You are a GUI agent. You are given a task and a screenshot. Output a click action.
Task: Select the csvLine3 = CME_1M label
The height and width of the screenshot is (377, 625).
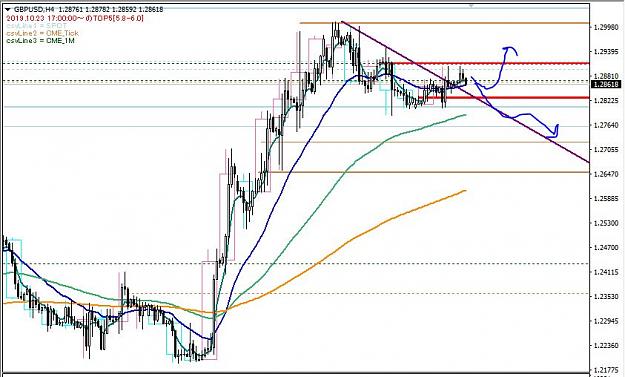tap(40, 41)
